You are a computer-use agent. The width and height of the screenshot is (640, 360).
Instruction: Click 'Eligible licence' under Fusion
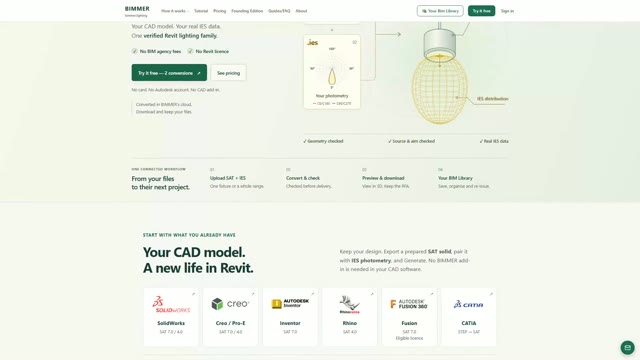point(409,338)
